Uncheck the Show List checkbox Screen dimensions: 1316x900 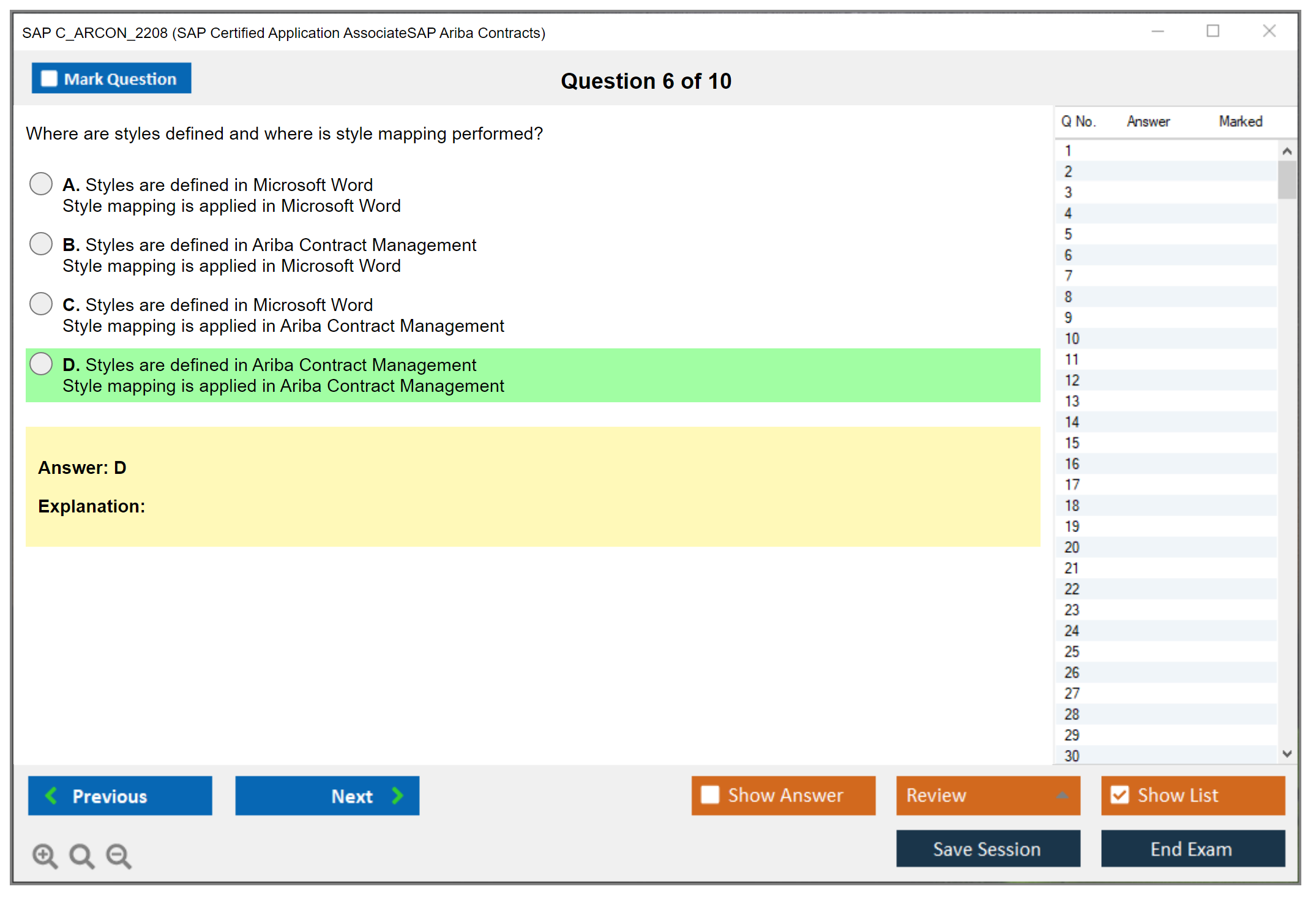pos(1120,795)
